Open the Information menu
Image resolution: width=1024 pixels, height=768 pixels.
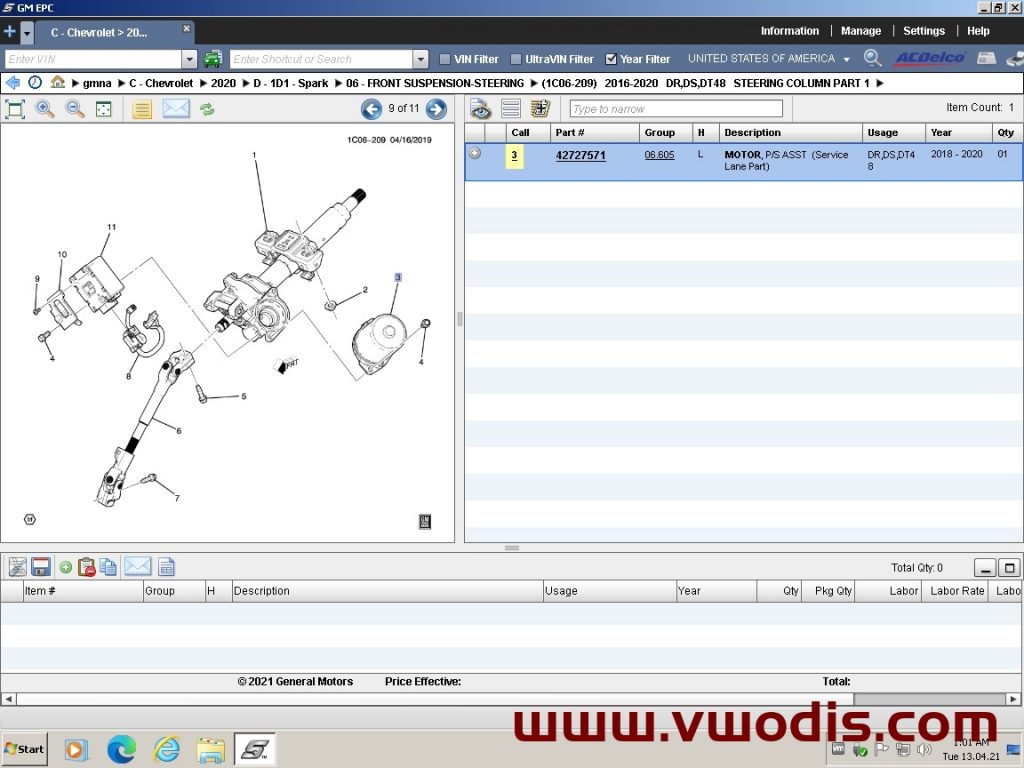[790, 31]
